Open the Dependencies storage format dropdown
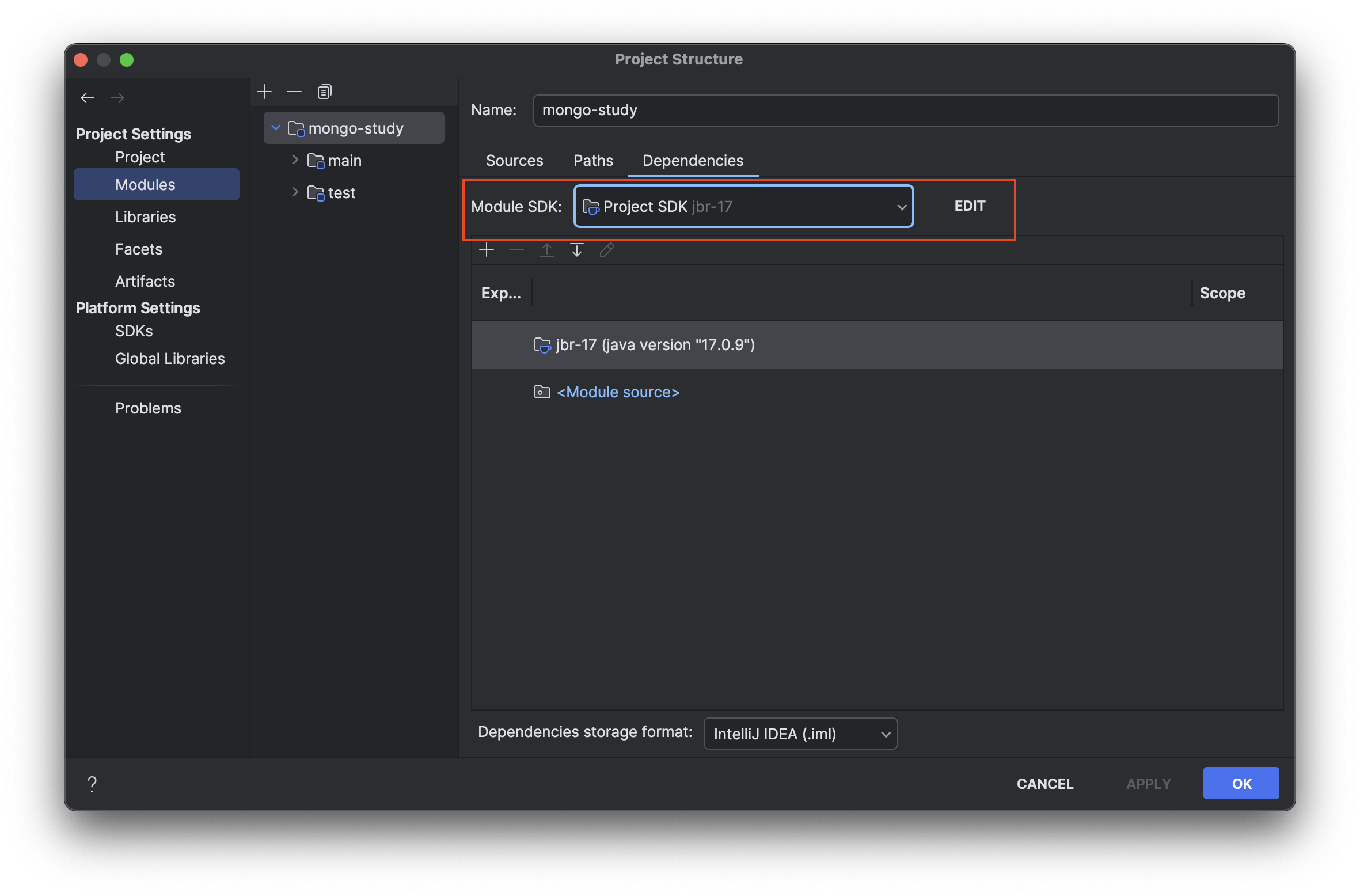Image resolution: width=1360 pixels, height=896 pixels. [x=800, y=734]
